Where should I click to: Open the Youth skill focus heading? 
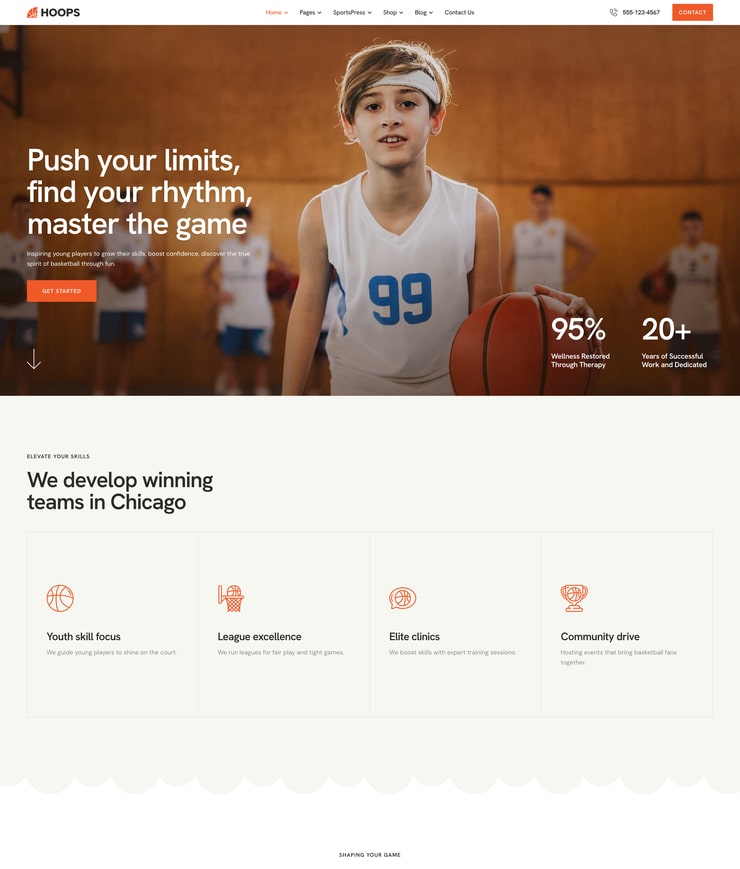pyautogui.click(x=84, y=637)
